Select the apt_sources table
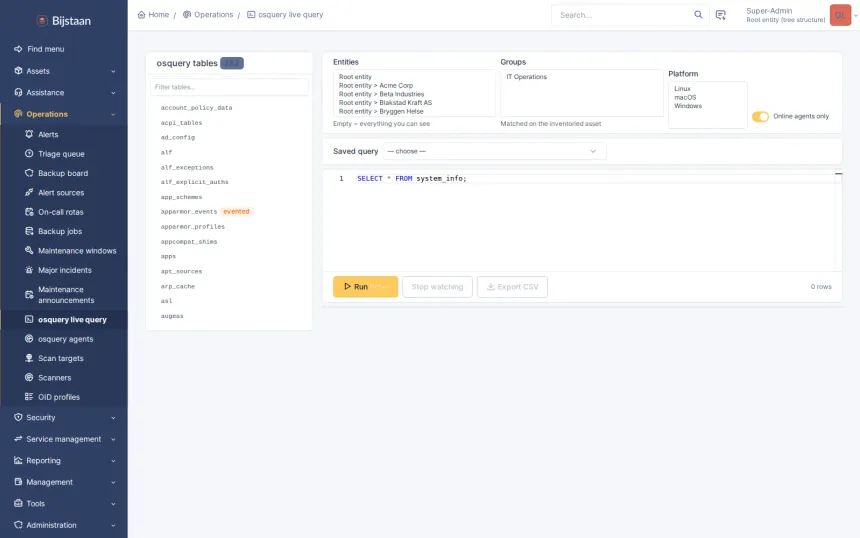The width and height of the screenshot is (860, 538). click(x=181, y=271)
